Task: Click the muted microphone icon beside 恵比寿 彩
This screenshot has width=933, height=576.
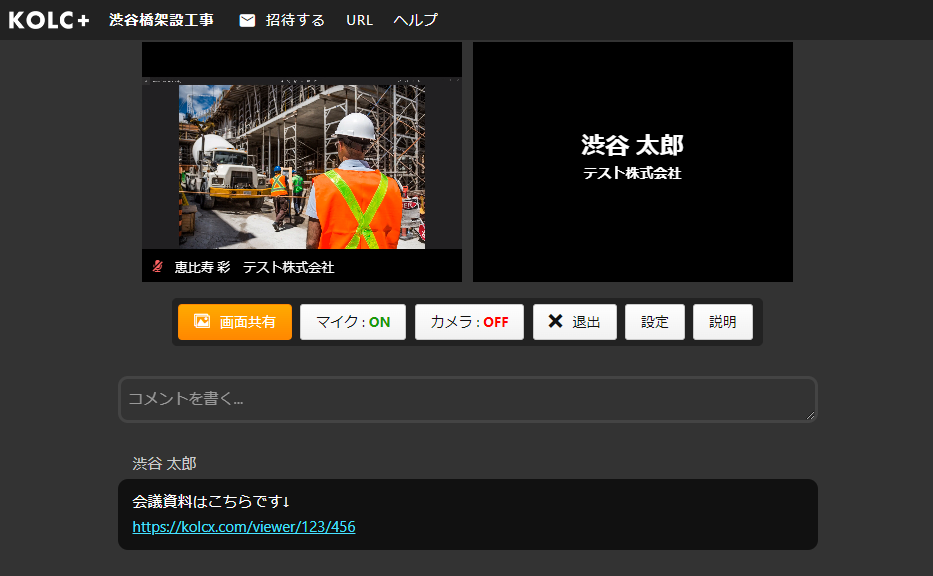Action: tap(157, 267)
